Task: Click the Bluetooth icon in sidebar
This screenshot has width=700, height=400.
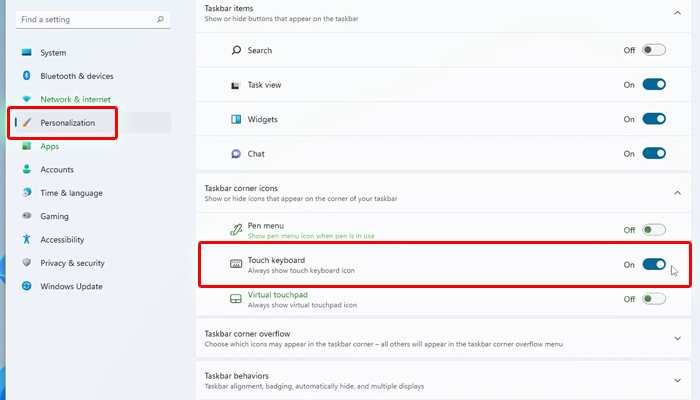Action: 26,75
